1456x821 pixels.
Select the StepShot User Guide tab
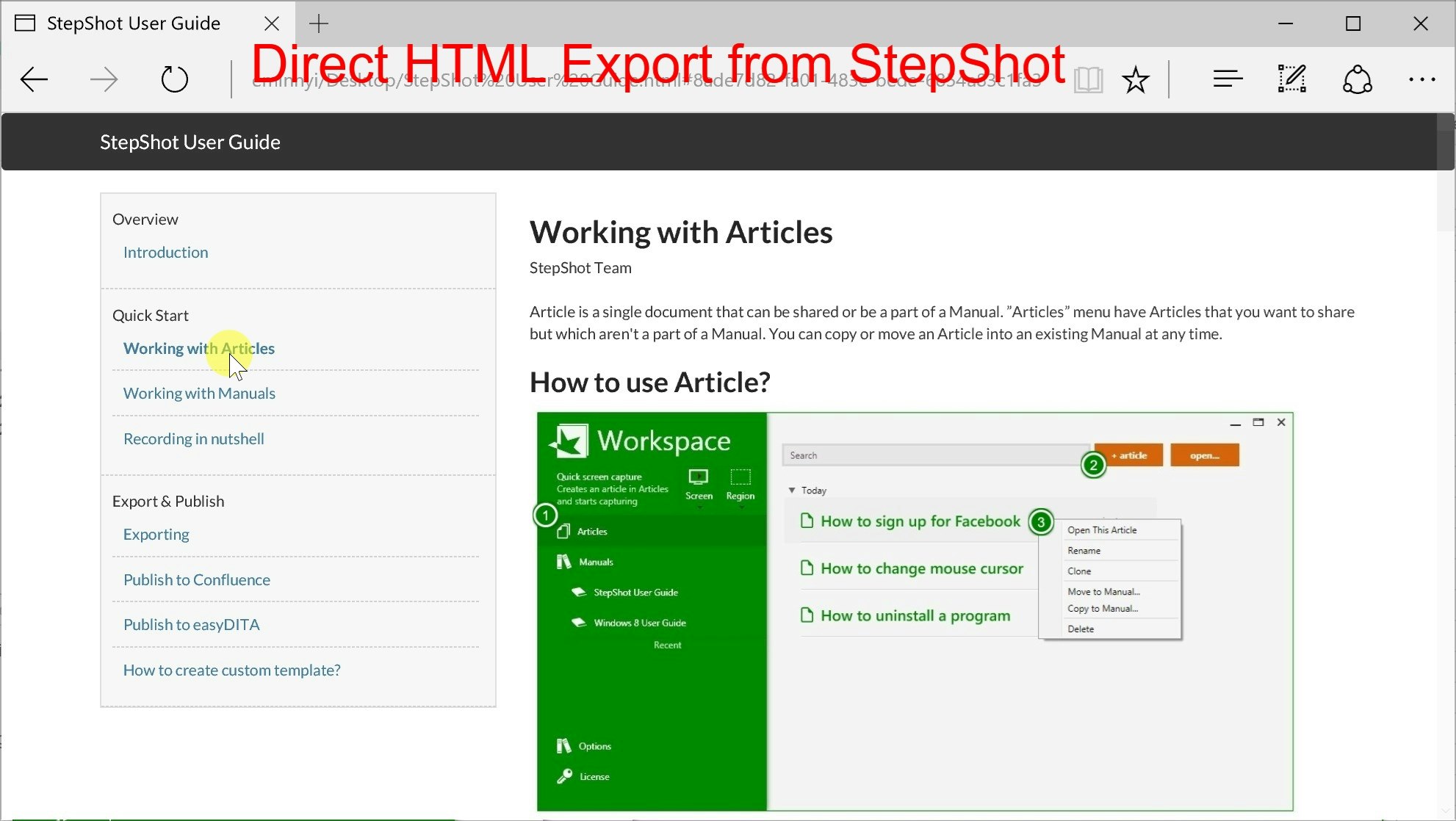[134, 23]
